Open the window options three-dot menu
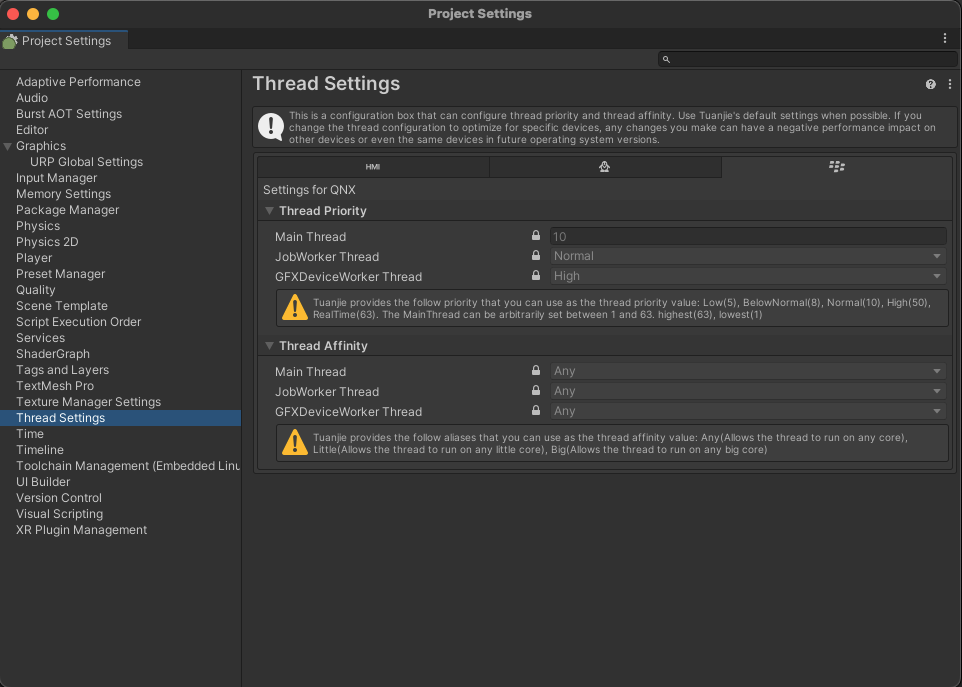This screenshot has width=962, height=687. (944, 37)
